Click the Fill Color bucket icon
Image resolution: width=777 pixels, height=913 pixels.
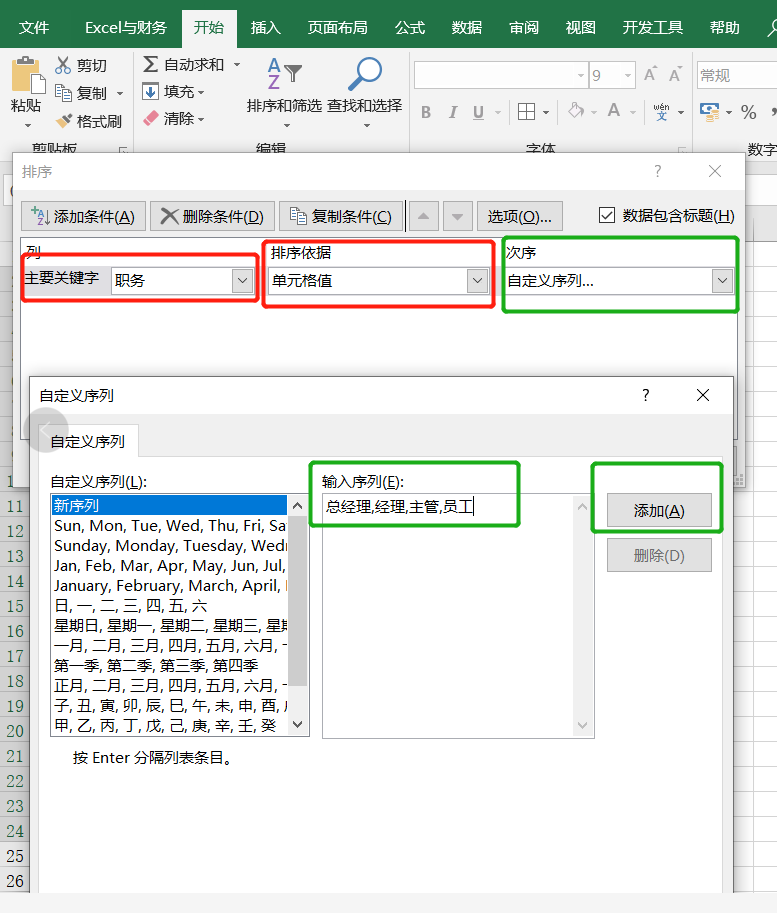pyautogui.click(x=576, y=111)
